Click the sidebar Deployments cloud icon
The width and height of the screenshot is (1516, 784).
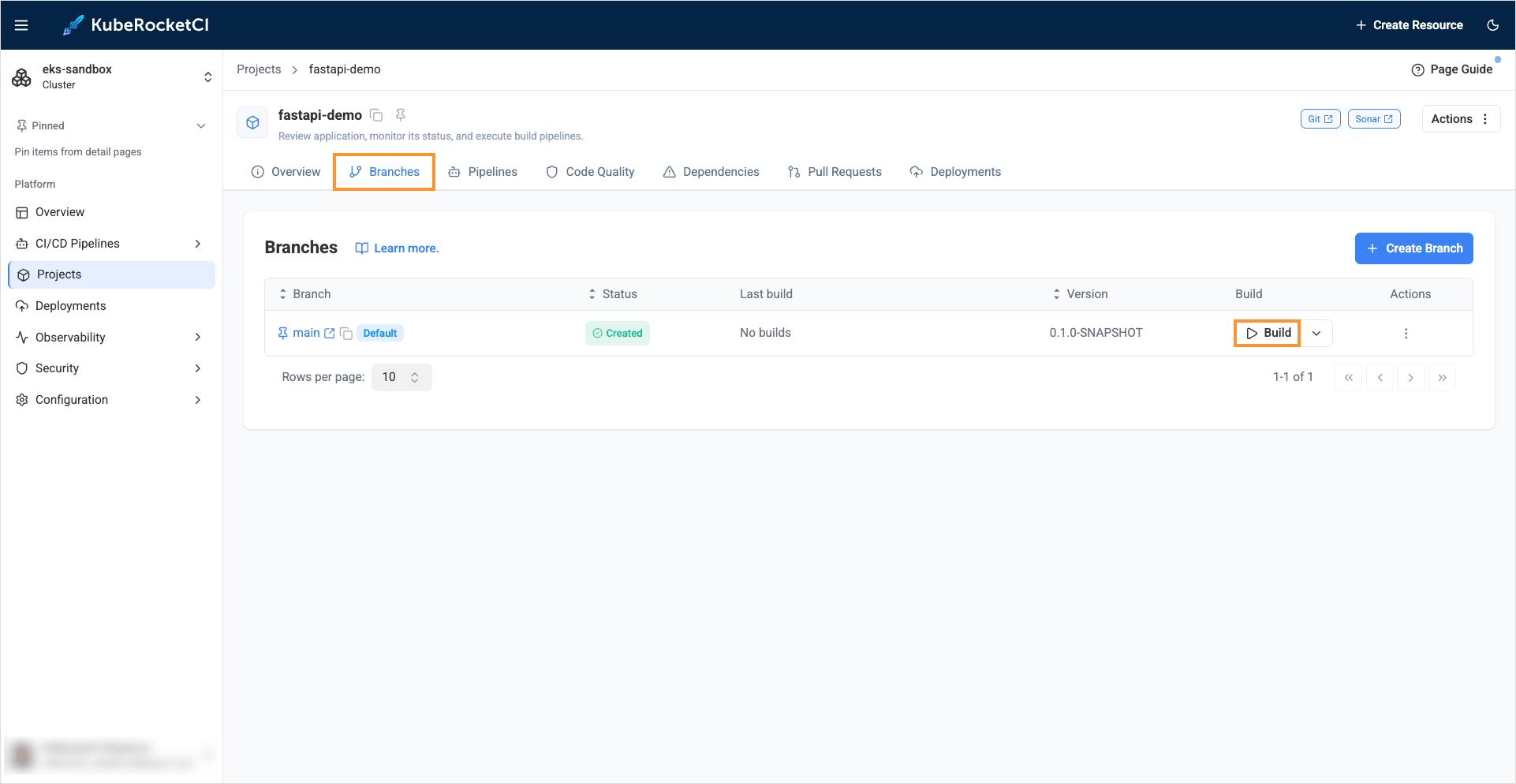click(x=22, y=306)
